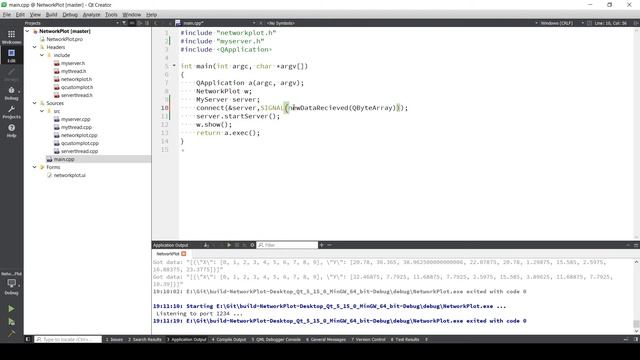Click zoom in plus on output pane
640x360 pixels.
pos(322,245)
